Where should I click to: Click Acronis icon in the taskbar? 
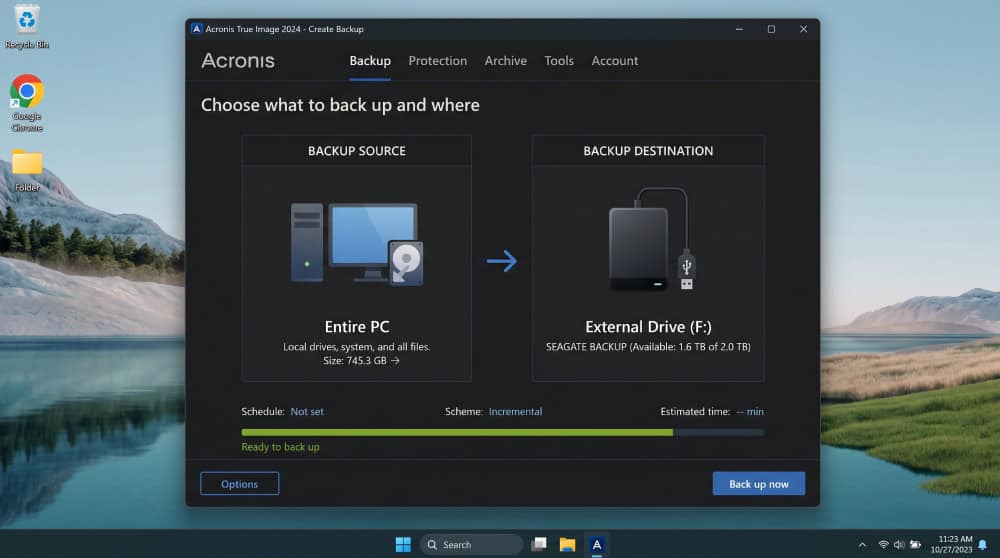point(597,545)
